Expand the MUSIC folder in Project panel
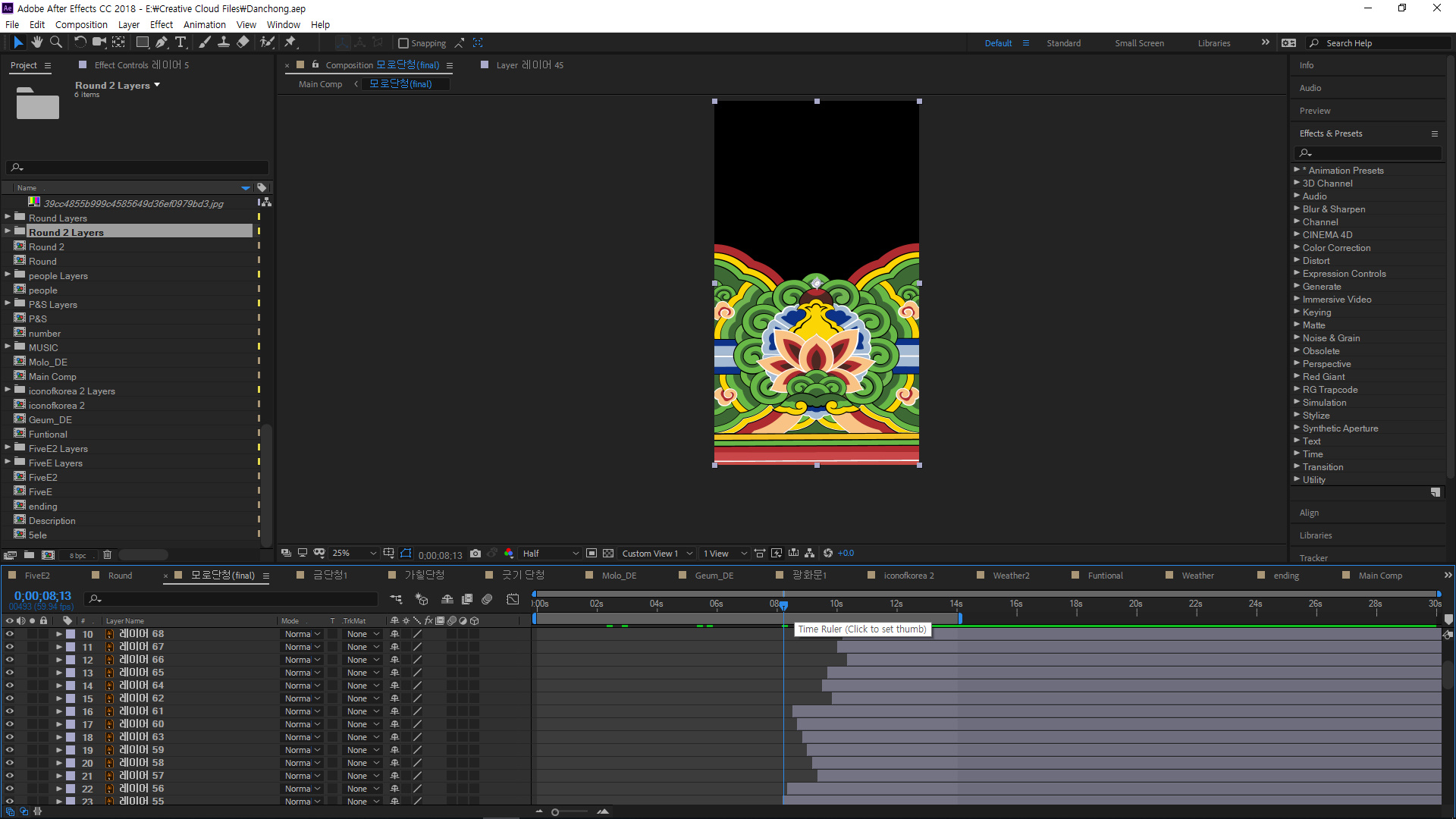Viewport: 1456px width, 819px height. click(x=8, y=347)
